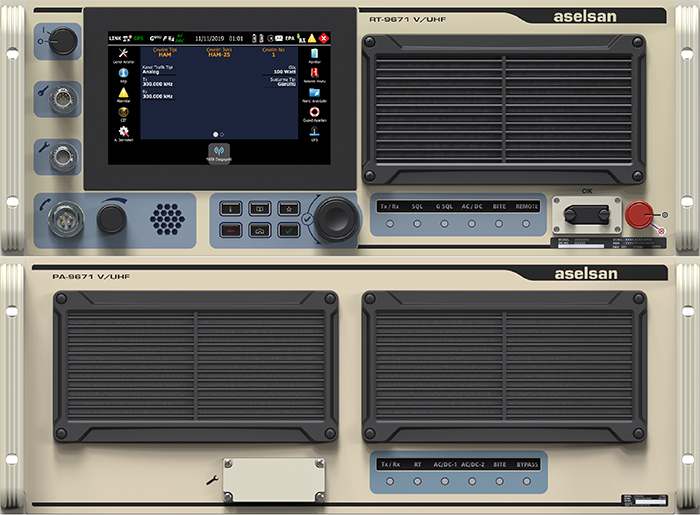Image resolution: width=700 pixels, height=515 pixels.
Task: Select the gear with red tool icon
Action: tap(123, 132)
